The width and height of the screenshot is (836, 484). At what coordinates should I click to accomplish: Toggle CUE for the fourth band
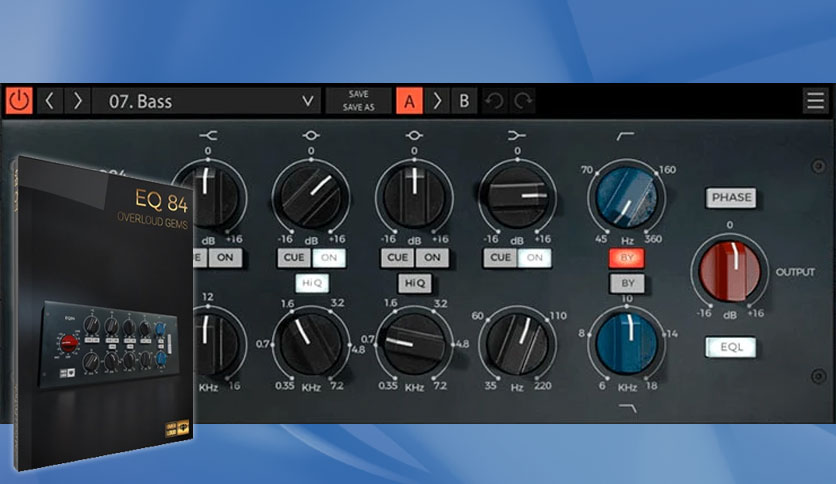[x=500, y=257]
